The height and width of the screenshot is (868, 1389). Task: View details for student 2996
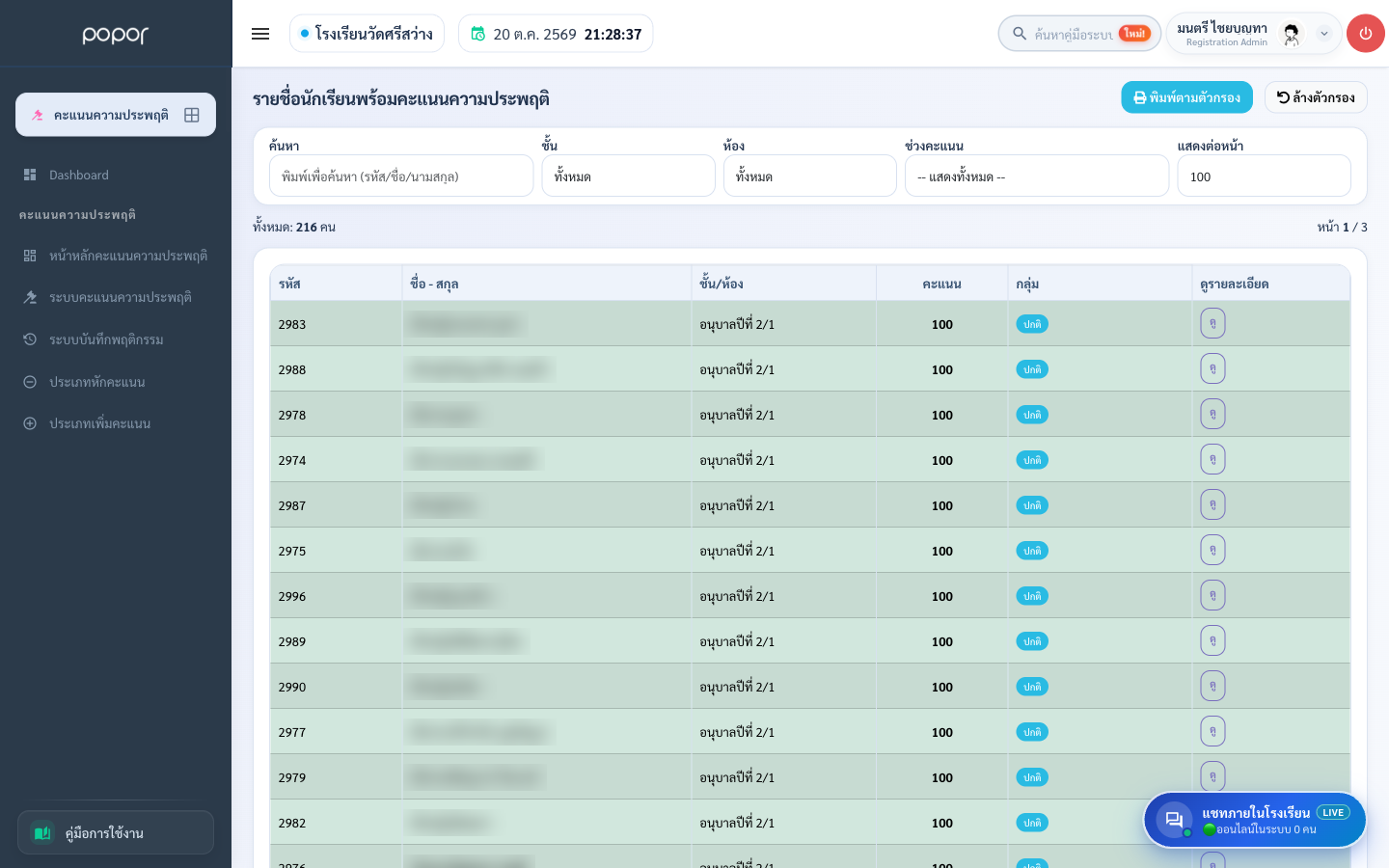click(x=1212, y=595)
